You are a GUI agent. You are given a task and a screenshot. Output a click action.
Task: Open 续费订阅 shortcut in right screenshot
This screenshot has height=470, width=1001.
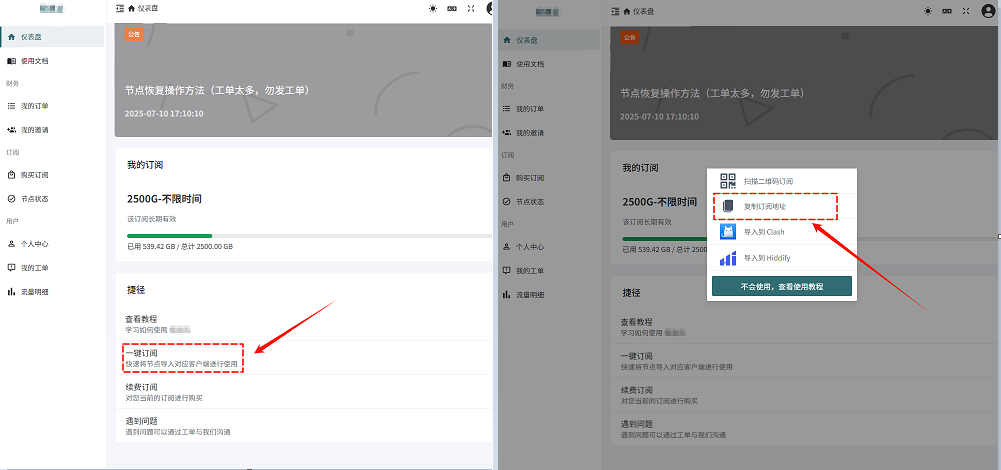tap(806, 395)
